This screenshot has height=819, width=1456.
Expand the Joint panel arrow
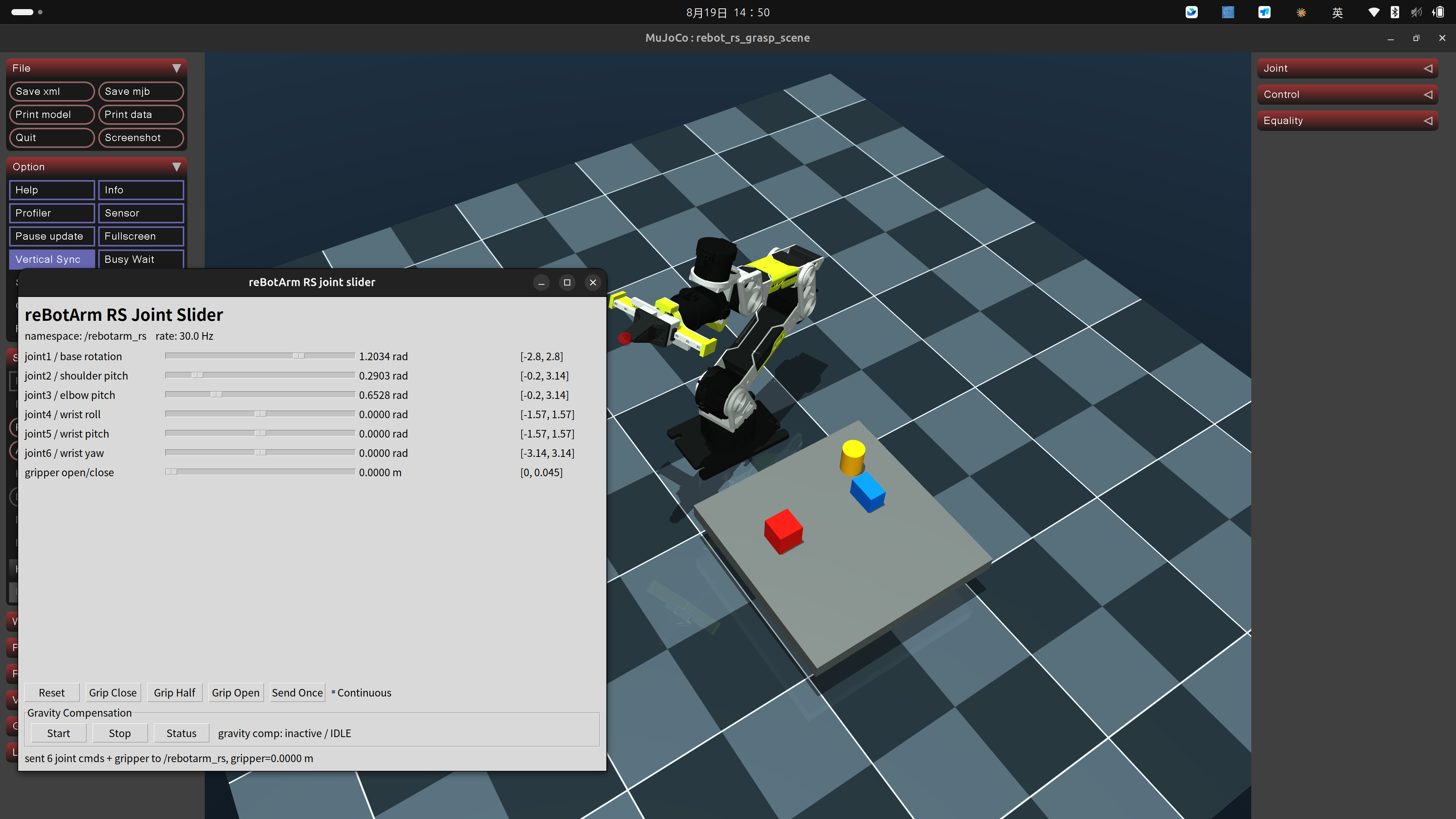coord(1428,68)
